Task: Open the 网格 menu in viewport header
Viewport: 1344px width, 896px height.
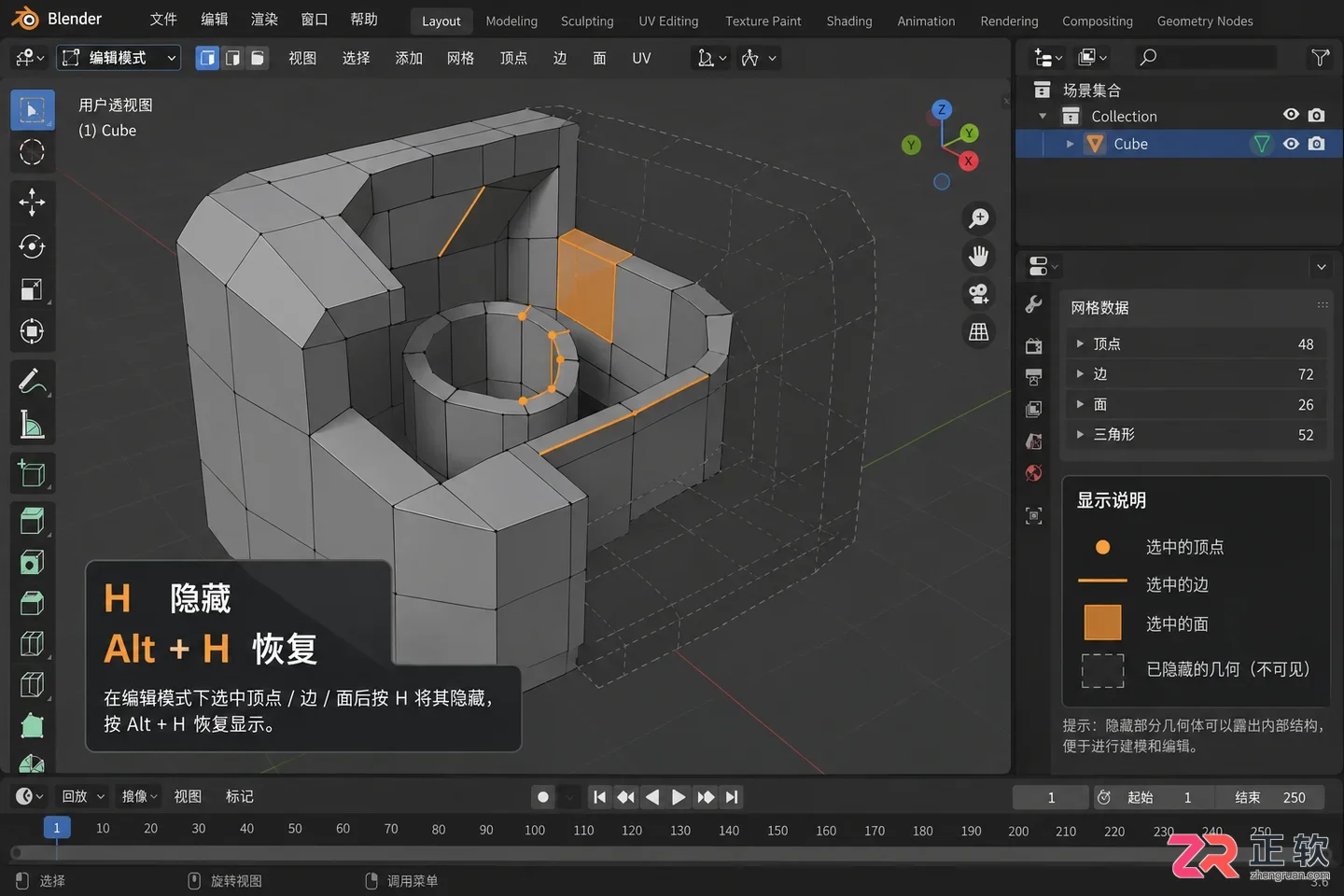Action: (x=460, y=58)
